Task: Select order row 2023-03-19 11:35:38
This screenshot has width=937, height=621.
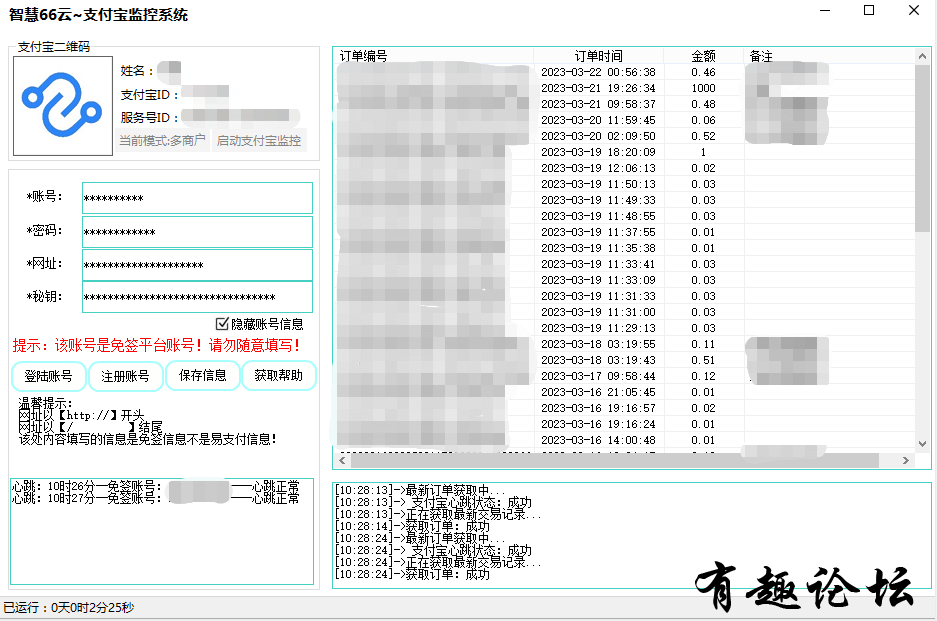Action: tap(624, 248)
